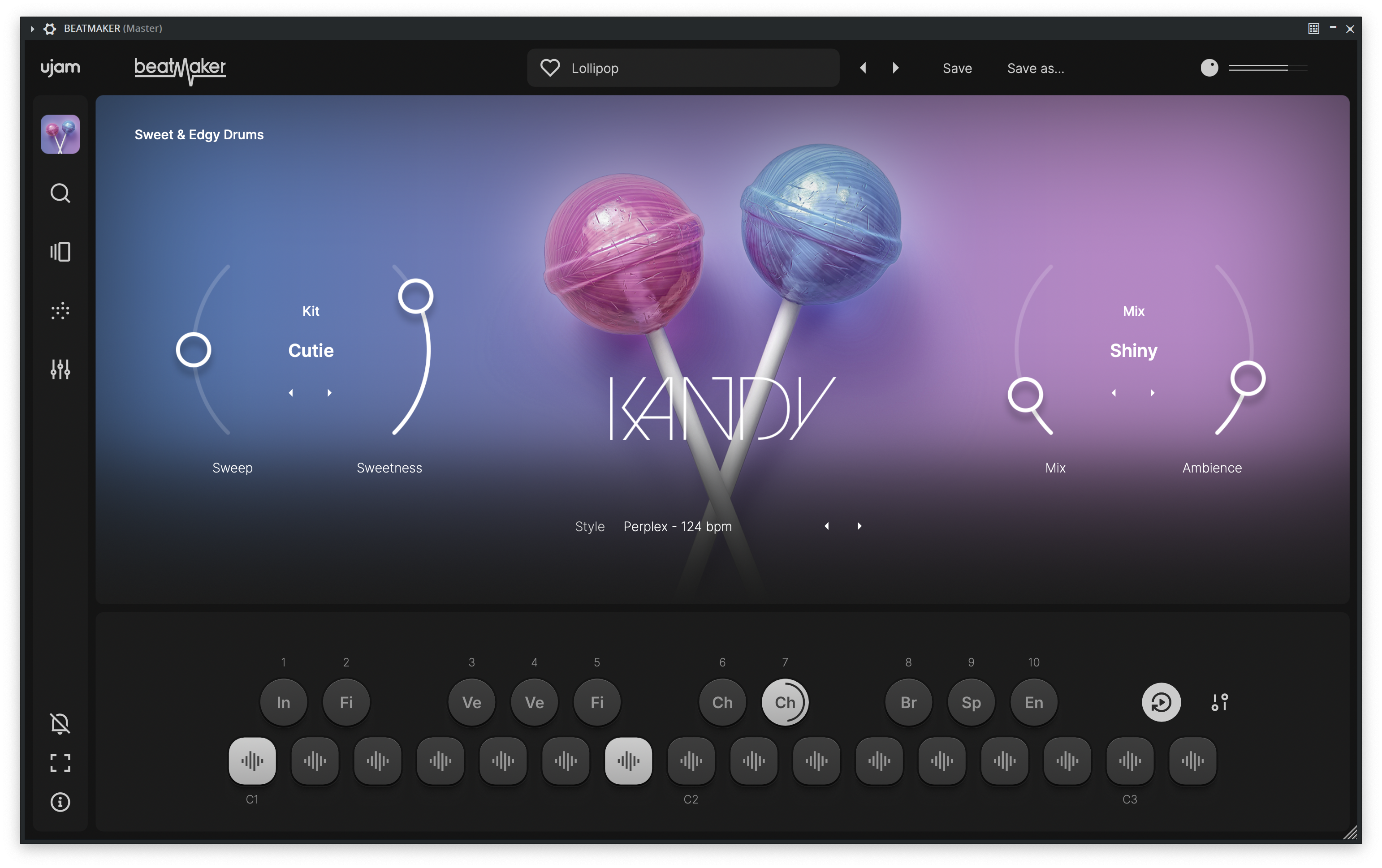Go to previous preset arrow

pos(863,68)
